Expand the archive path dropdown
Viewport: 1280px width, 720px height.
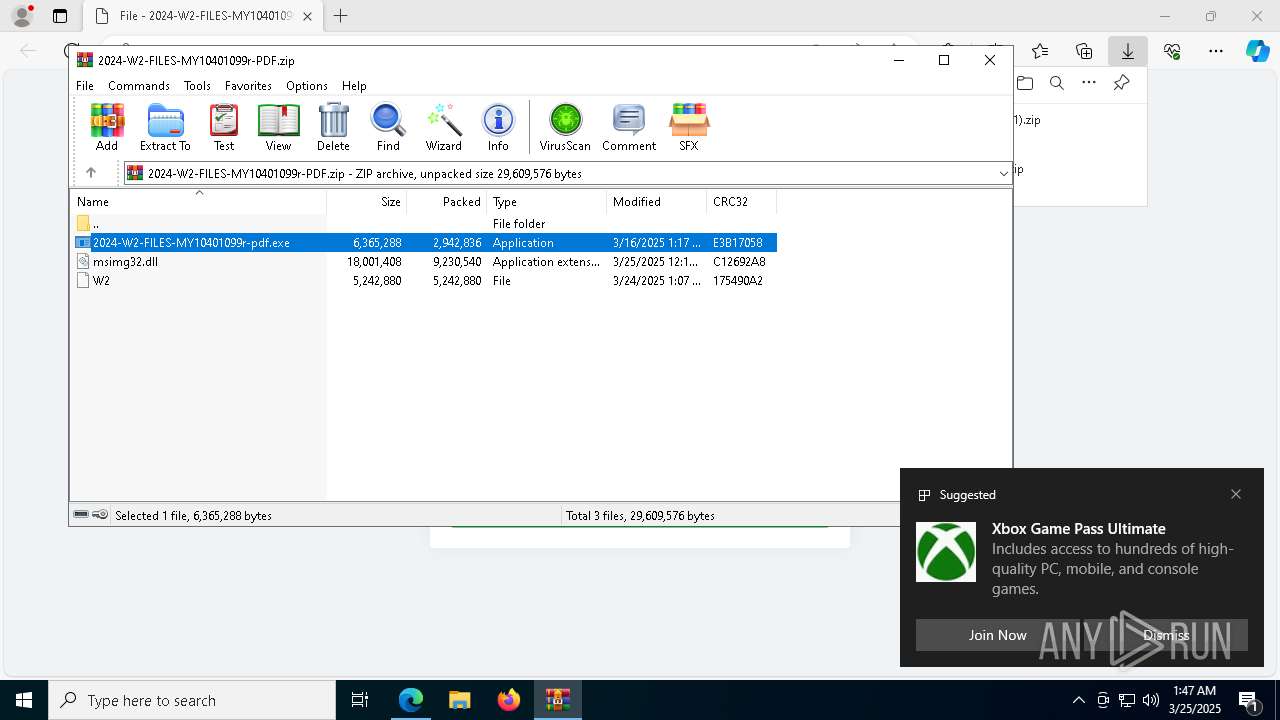tap(1003, 173)
